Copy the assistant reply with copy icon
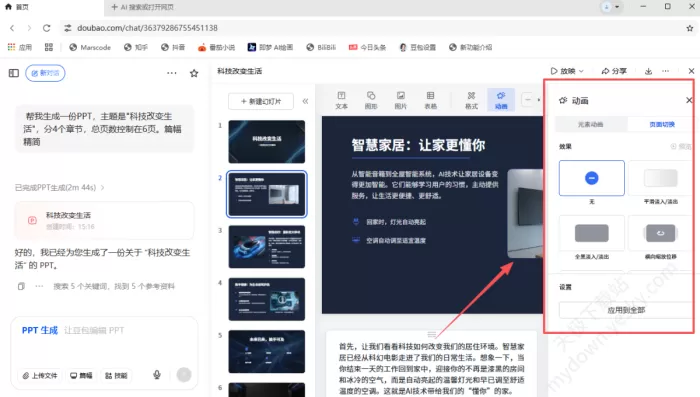700x397 pixels. pyautogui.click(x=21, y=286)
